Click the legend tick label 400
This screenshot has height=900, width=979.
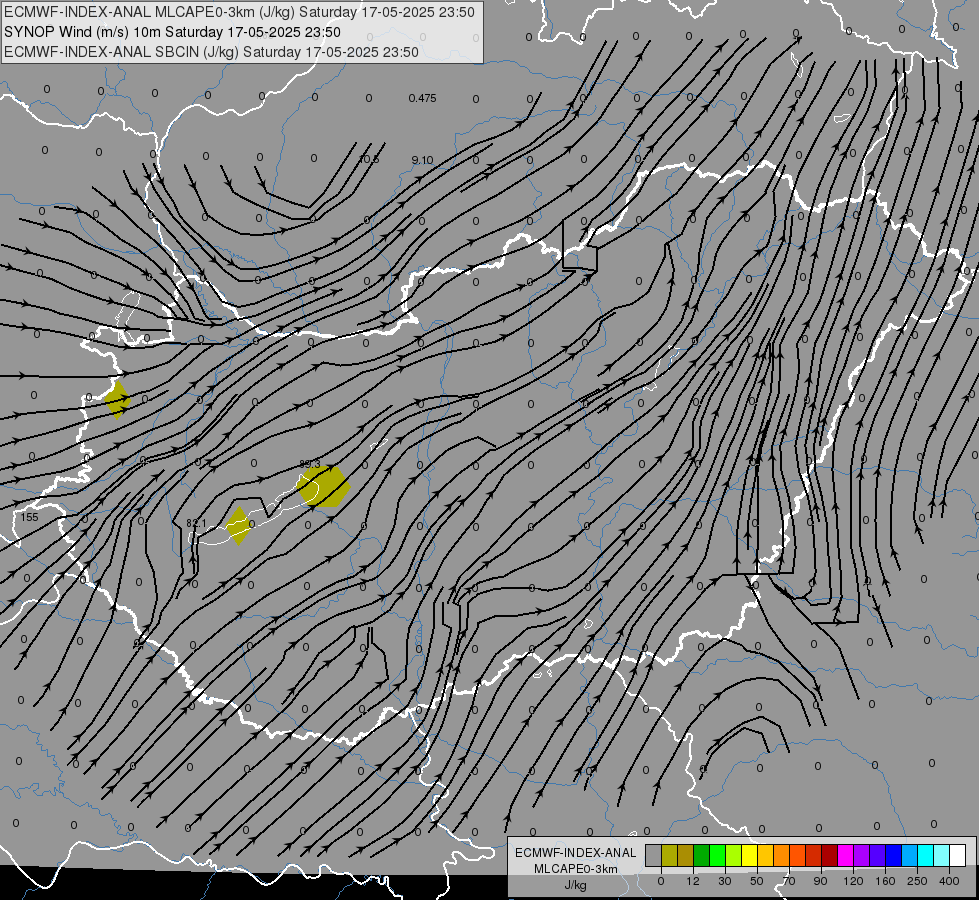click(x=949, y=881)
